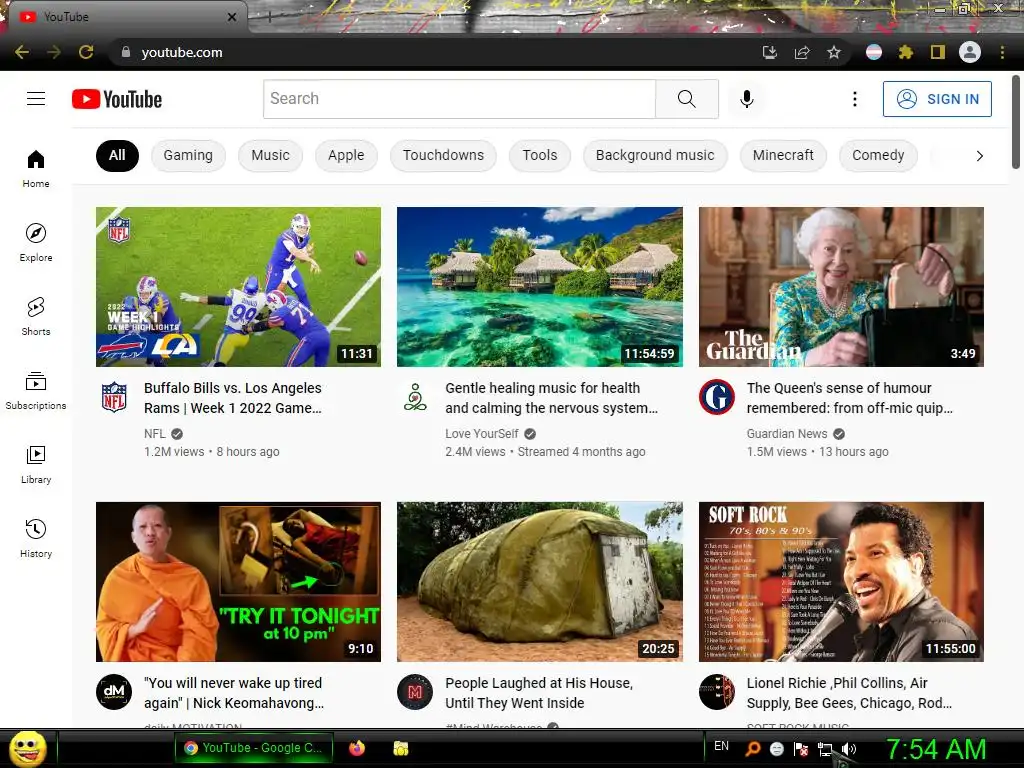
Task: Select the Comedy filter chip
Action: (878, 155)
